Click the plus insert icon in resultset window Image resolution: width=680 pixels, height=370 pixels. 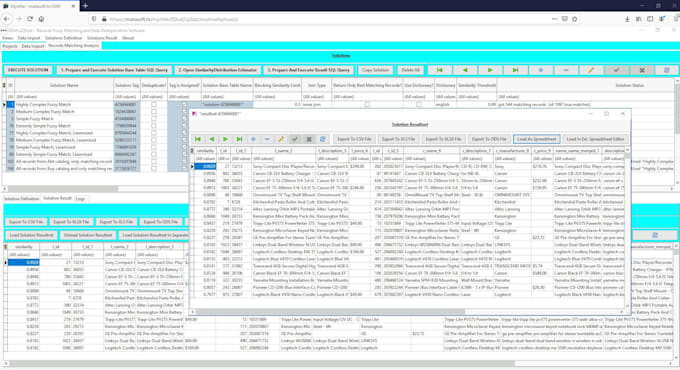coord(253,139)
